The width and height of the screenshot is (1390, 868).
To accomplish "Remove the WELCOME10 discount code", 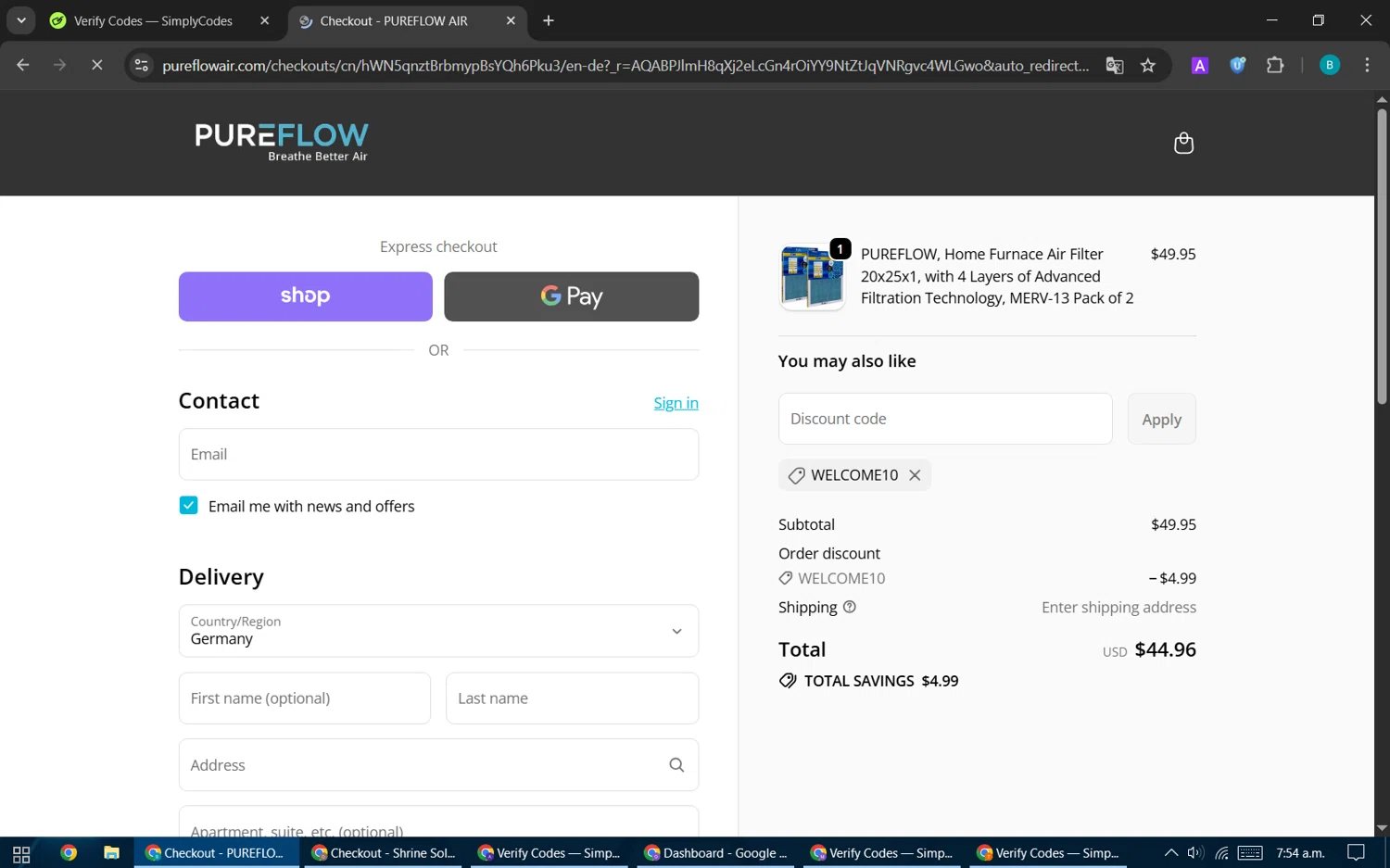I will tap(915, 475).
